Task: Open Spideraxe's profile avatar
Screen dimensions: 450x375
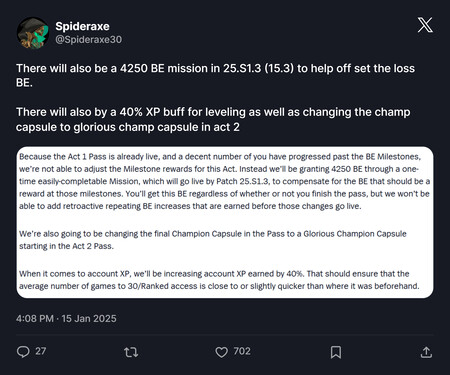Action: (x=33, y=33)
